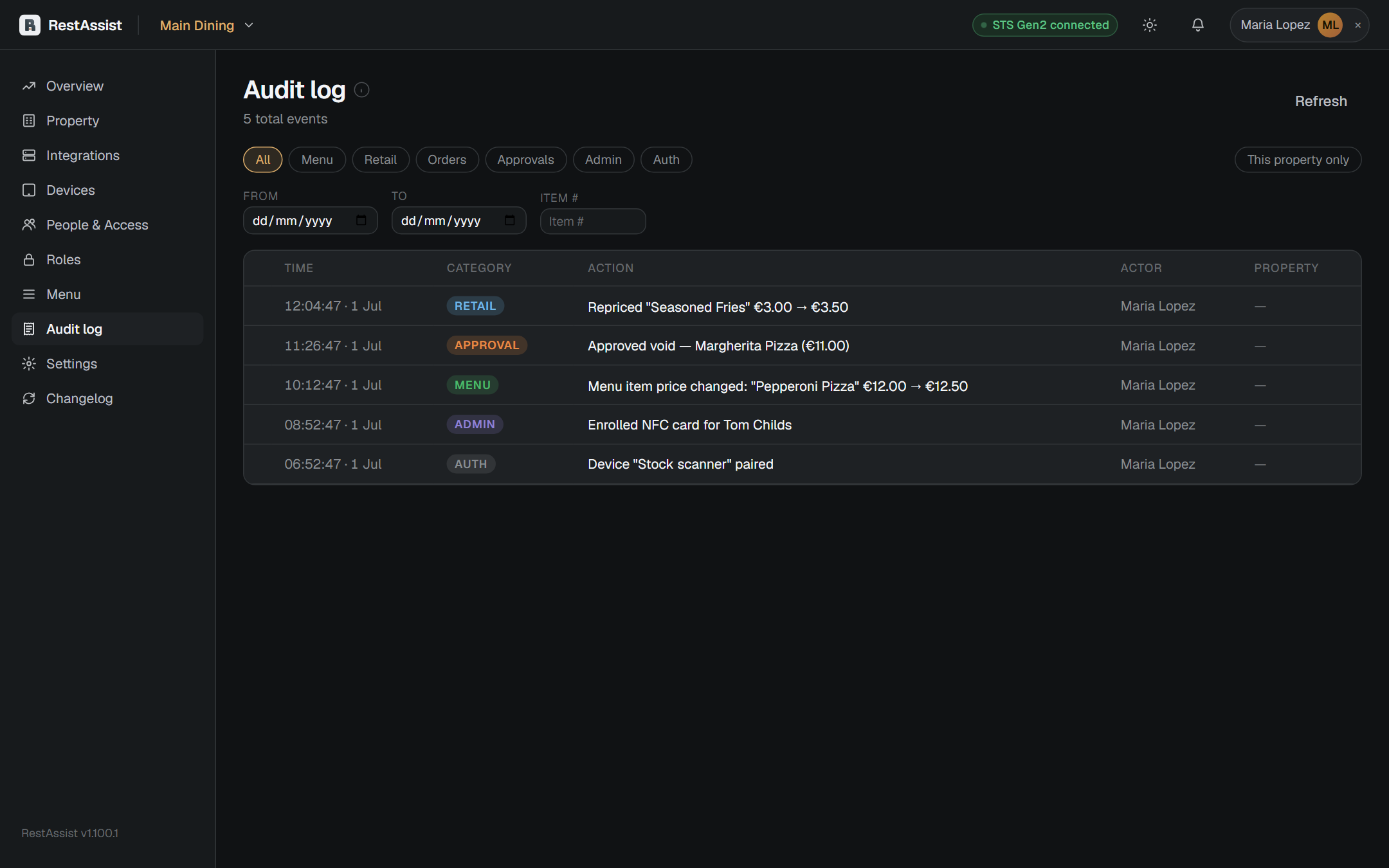Go to the Overview page

pyautogui.click(x=107, y=86)
